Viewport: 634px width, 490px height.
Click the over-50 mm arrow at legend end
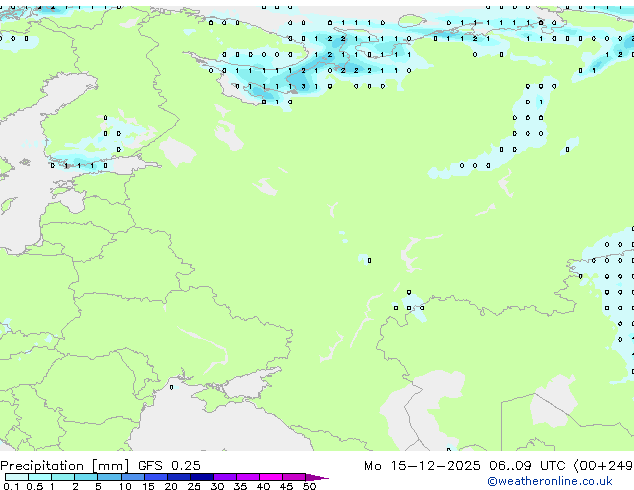click(x=317, y=478)
